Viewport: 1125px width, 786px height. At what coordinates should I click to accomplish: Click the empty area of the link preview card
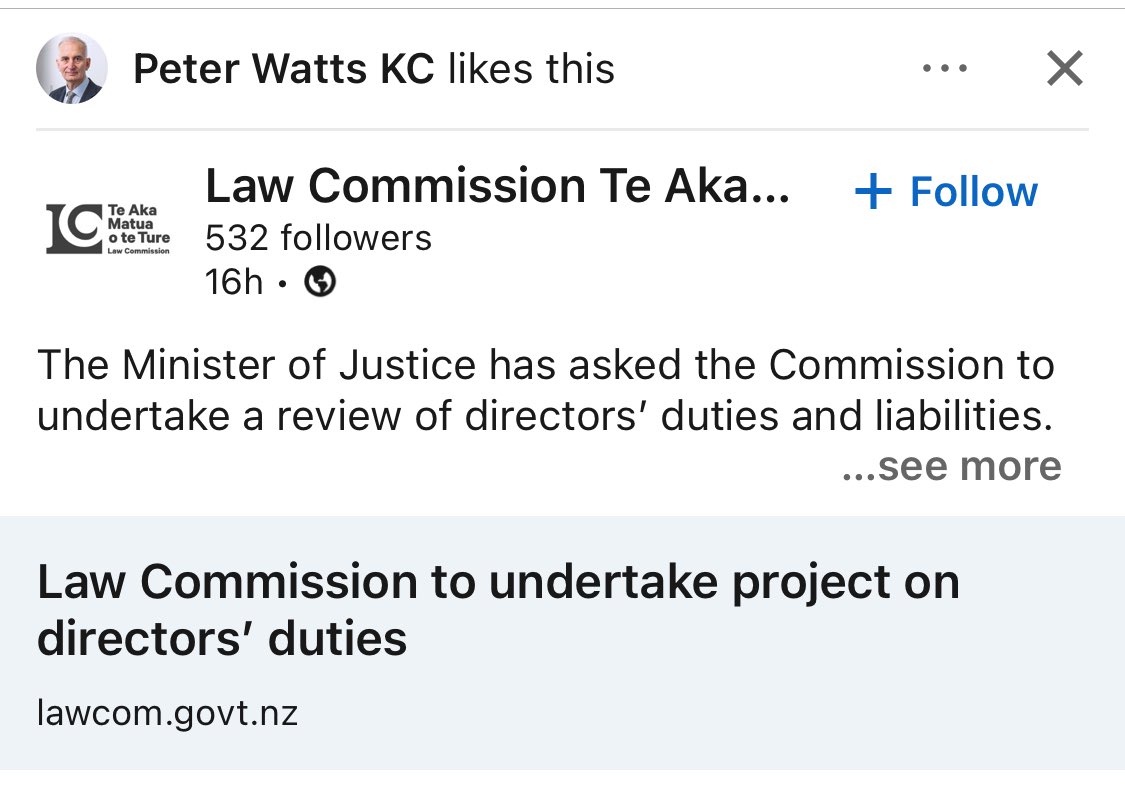[800, 700]
